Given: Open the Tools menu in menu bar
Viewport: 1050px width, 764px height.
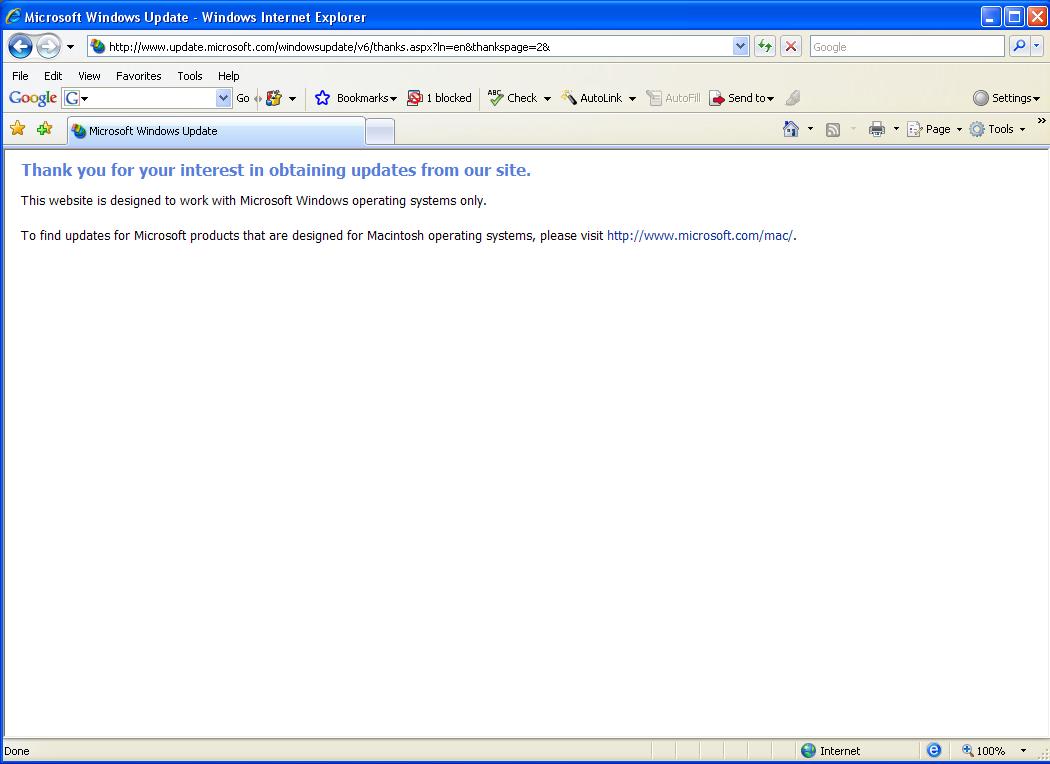Looking at the screenshot, I should tap(190, 76).
